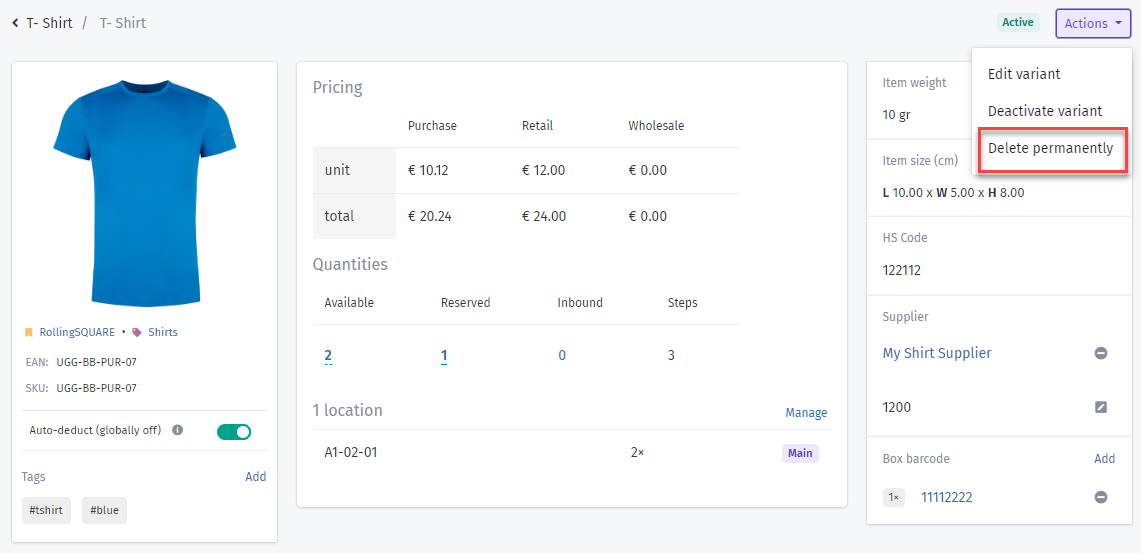Choose Deactivate variant menu option
This screenshot has width=1141, height=553.
(1045, 111)
